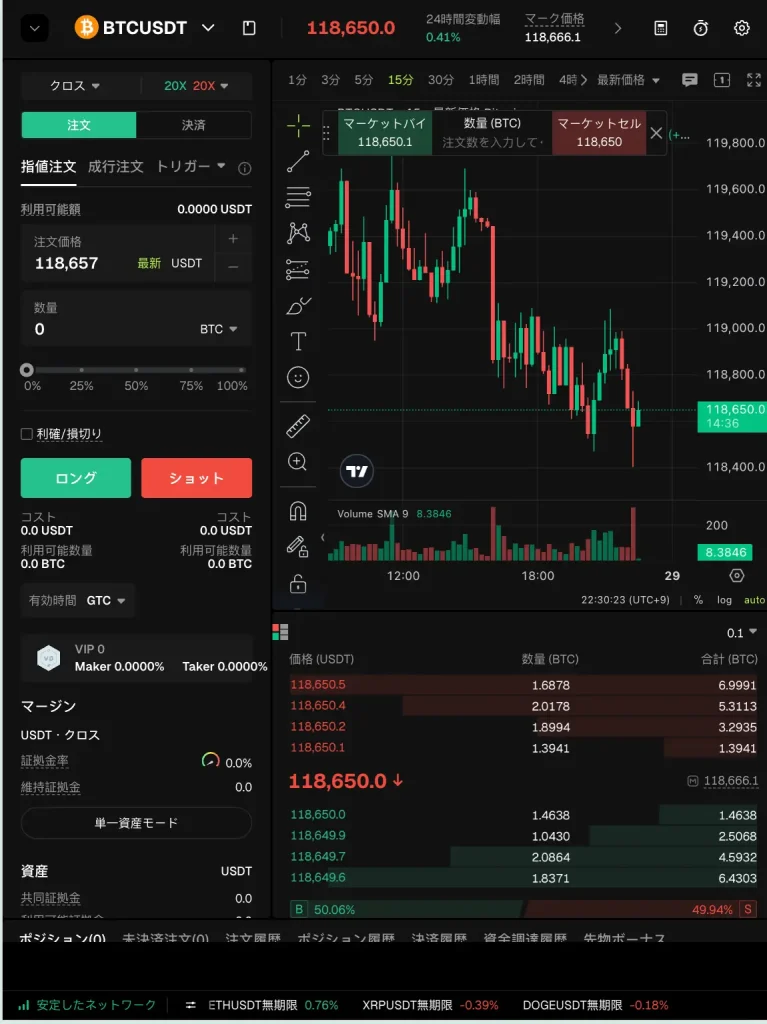Open the settings gear in header
767x1024 pixels.
(742, 28)
